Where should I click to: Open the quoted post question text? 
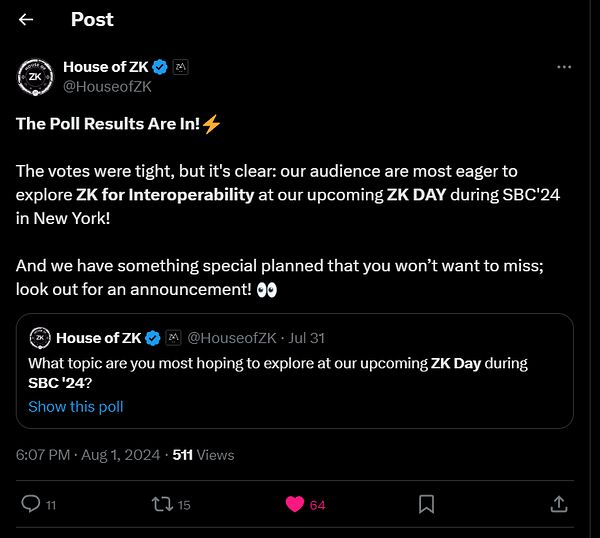278,372
